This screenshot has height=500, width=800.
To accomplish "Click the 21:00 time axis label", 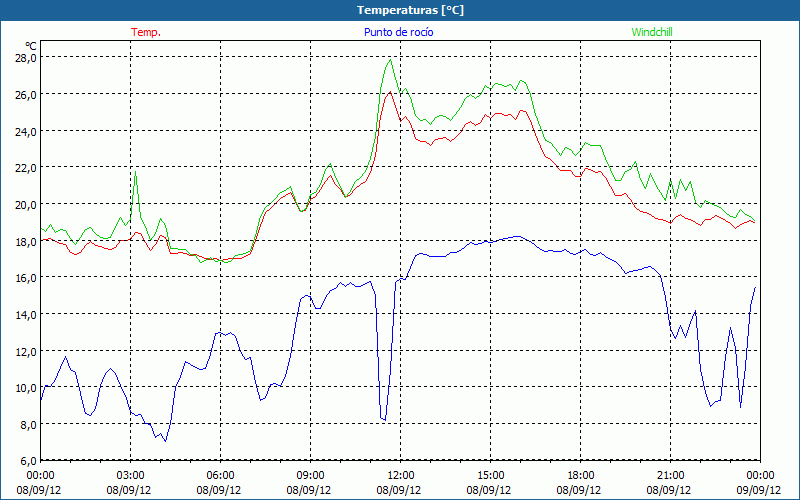I will [670, 476].
